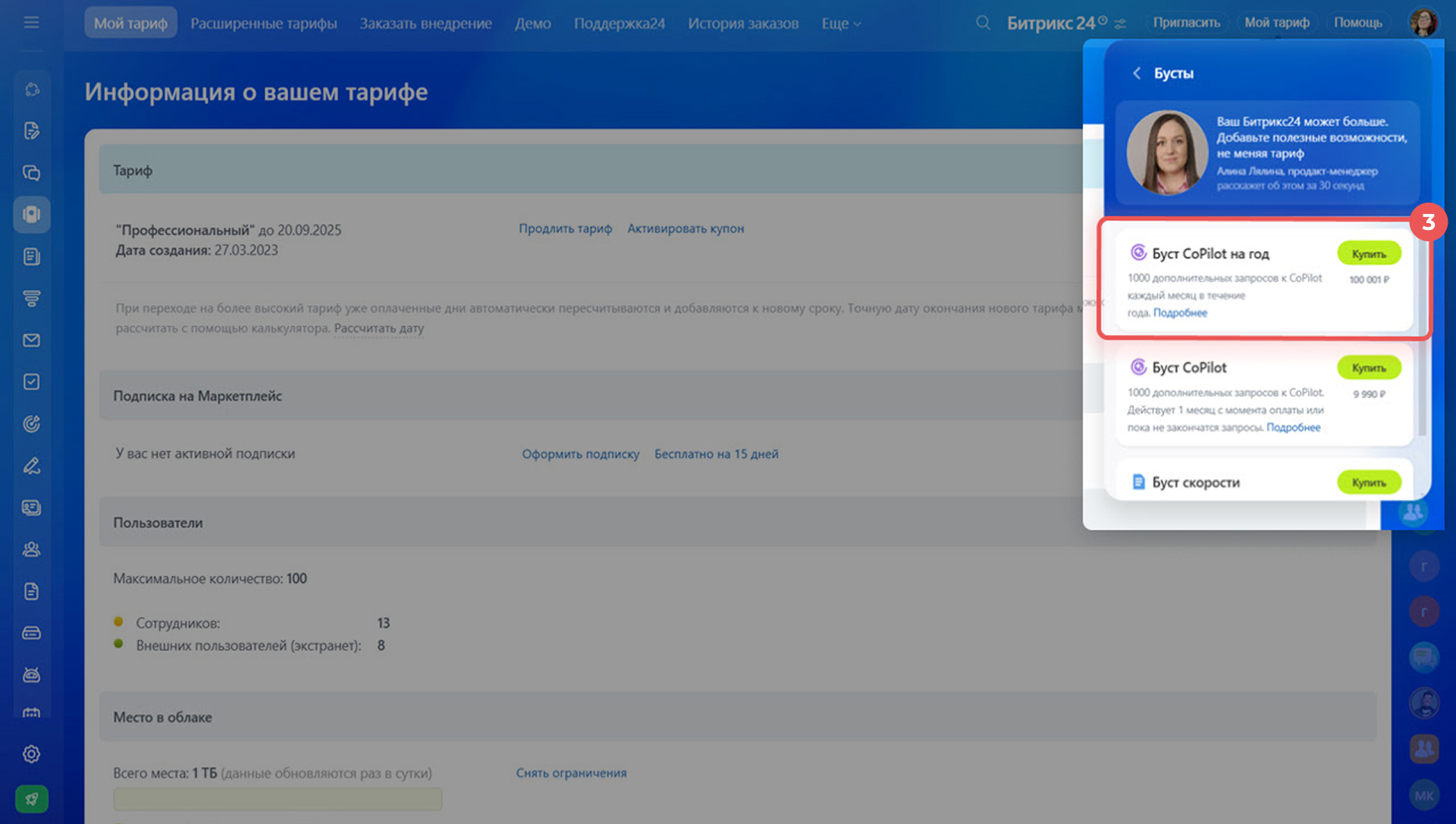This screenshot has width=1456, height=824.
Task: Open the mail envelope sidebar icon
Action: tap(31, 340)
